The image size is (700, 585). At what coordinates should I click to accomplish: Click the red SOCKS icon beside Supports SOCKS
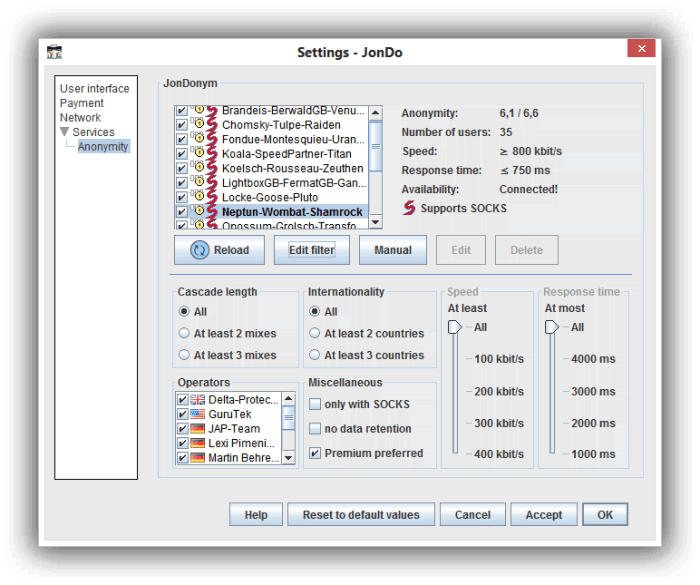[408, 208]
